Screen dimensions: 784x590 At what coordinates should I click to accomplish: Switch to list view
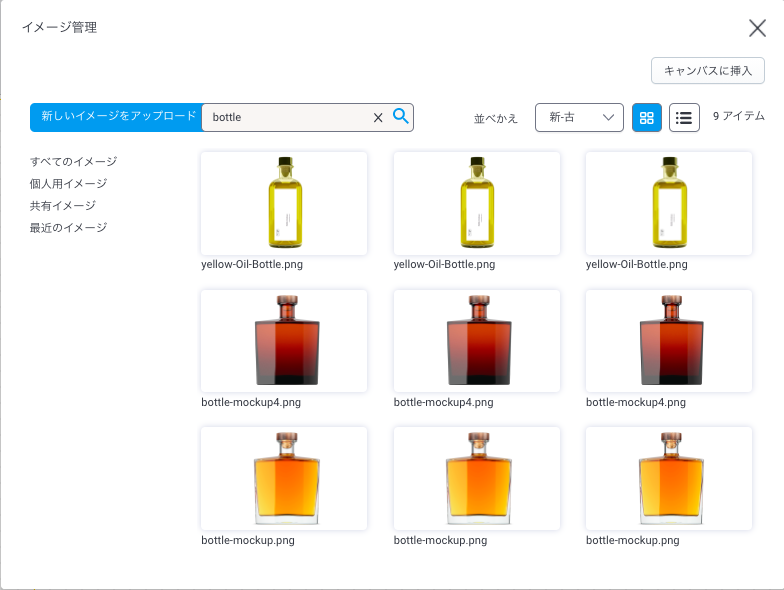point(684,118)
